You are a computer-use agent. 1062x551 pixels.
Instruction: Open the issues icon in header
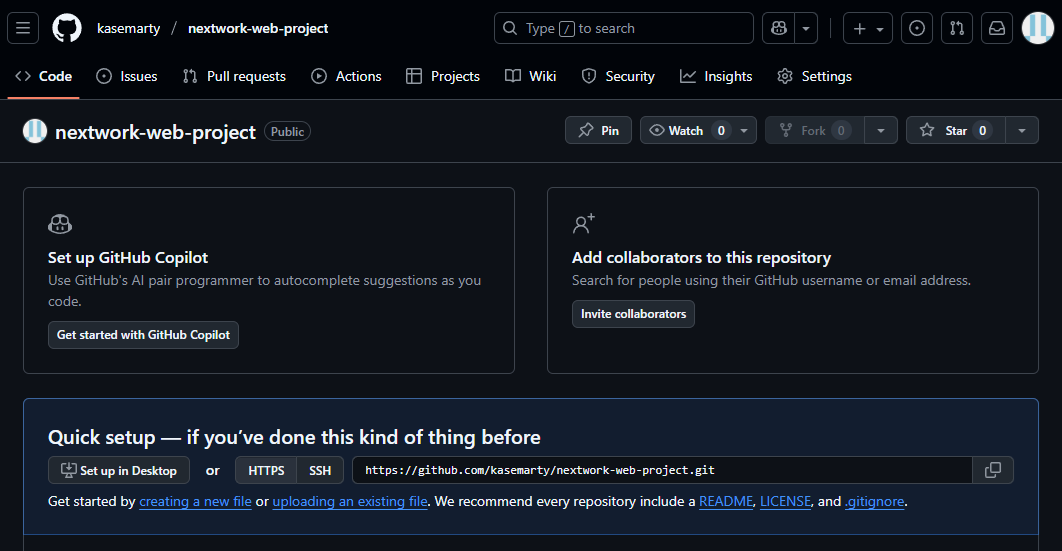click(916, 28)
